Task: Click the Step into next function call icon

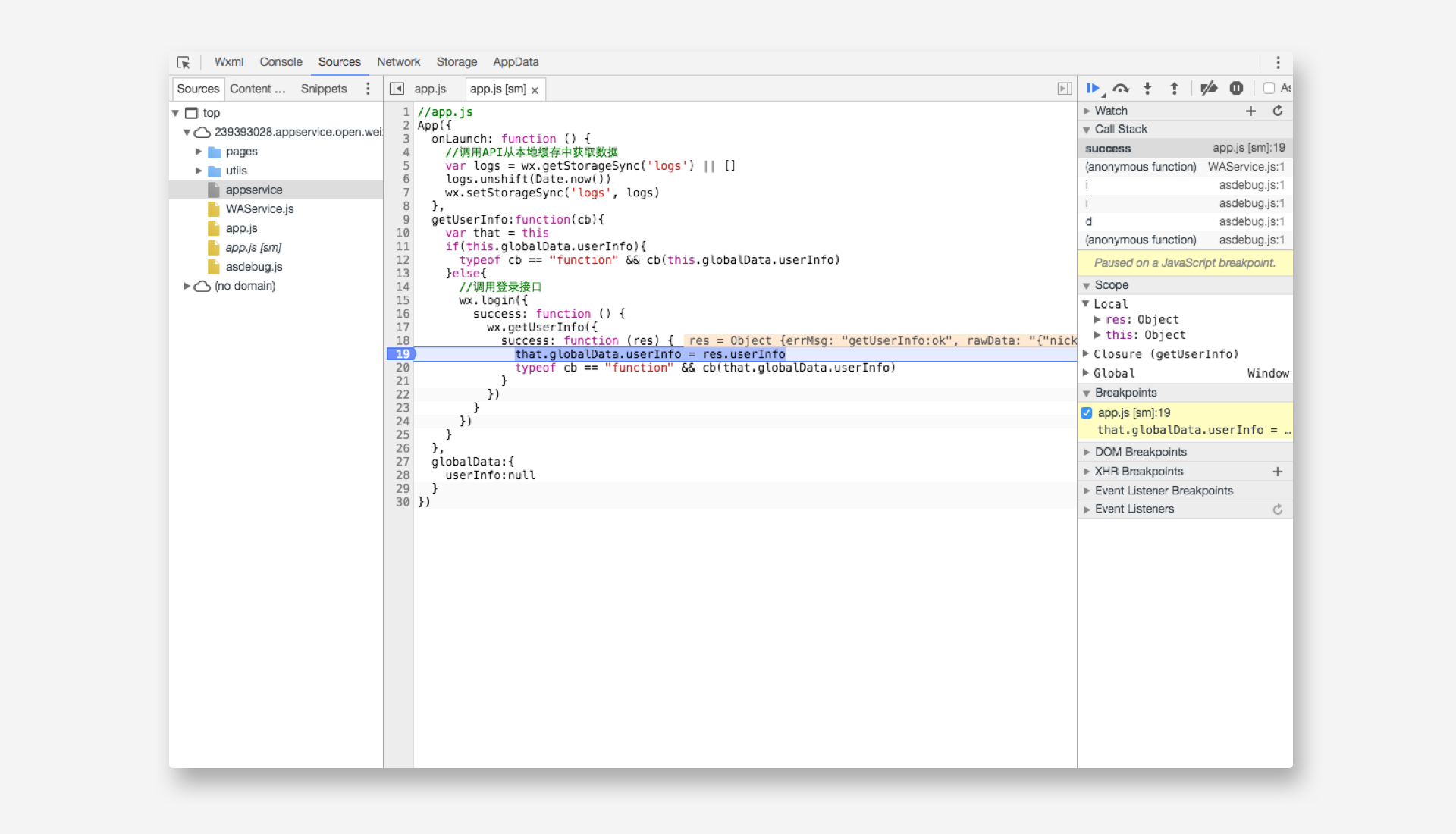Action: (1148, 88)
